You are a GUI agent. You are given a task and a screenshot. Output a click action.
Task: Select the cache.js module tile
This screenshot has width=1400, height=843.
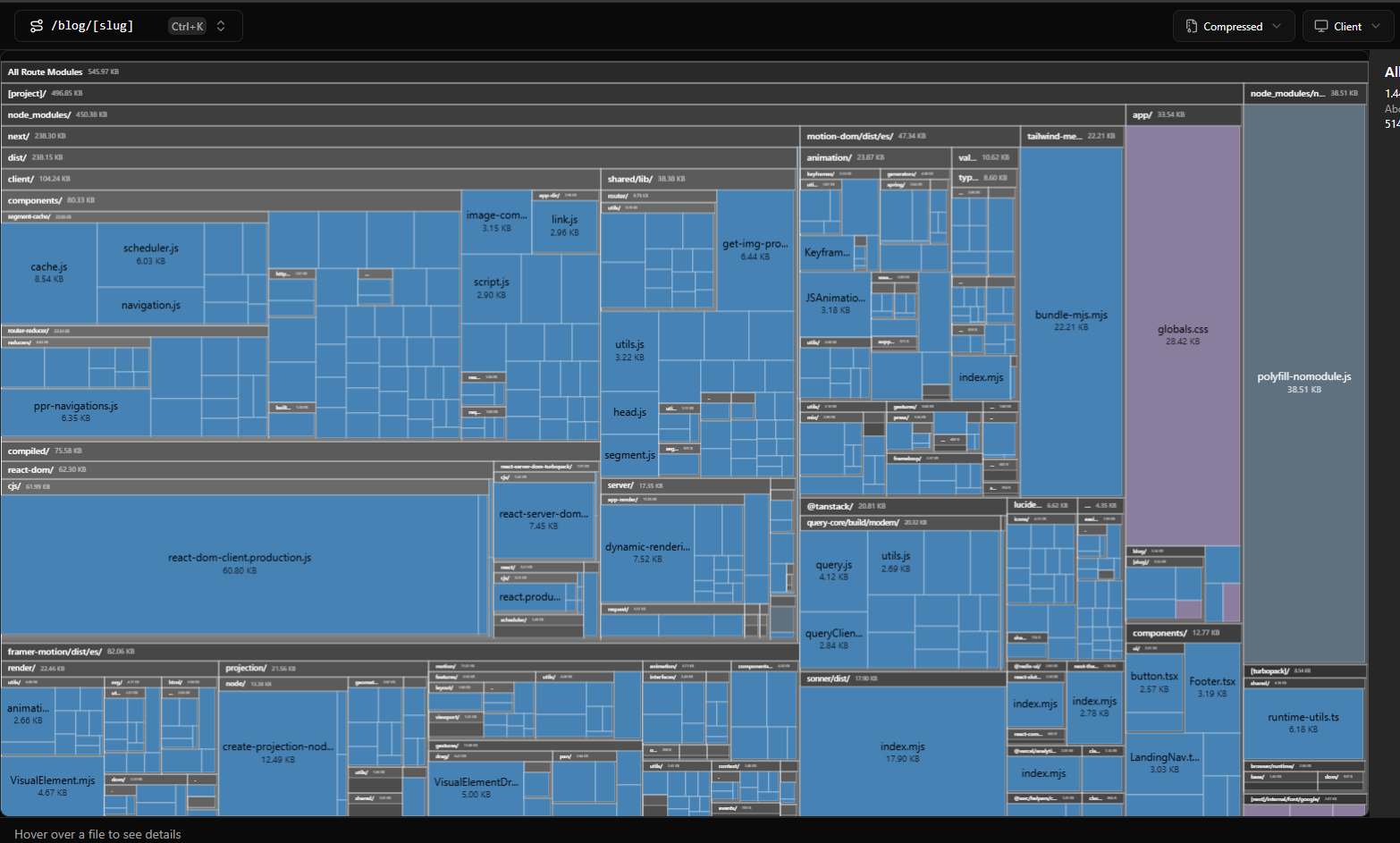tap(50, 266)
